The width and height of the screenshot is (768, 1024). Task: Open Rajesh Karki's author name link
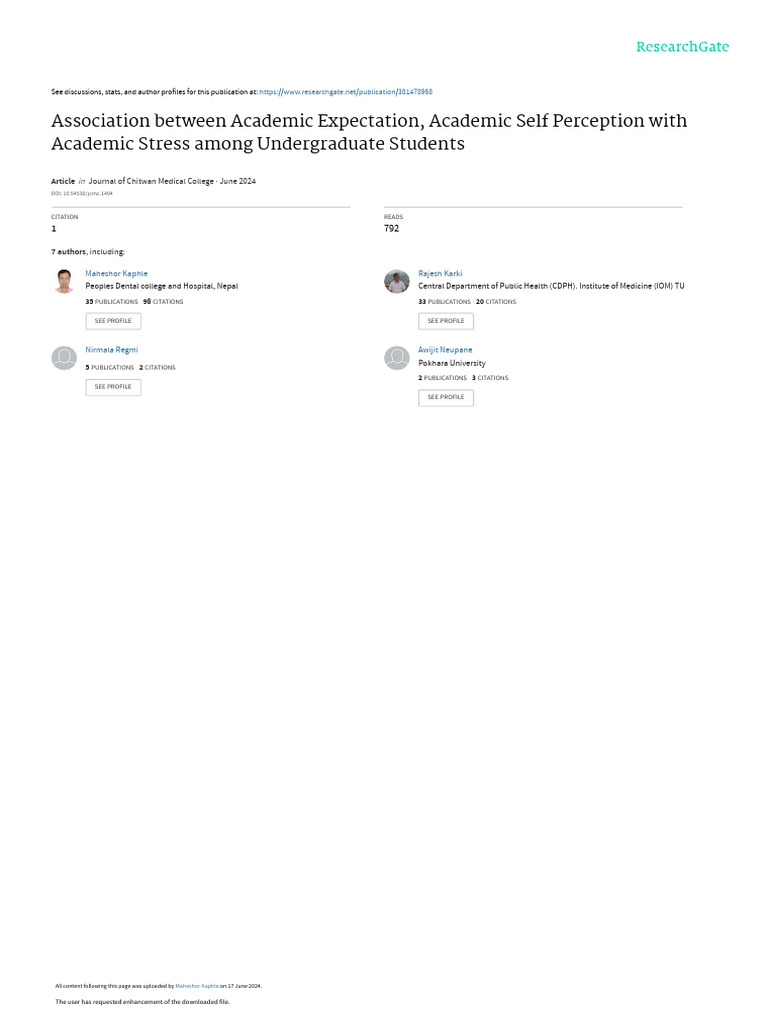click(x=440, y=273)
